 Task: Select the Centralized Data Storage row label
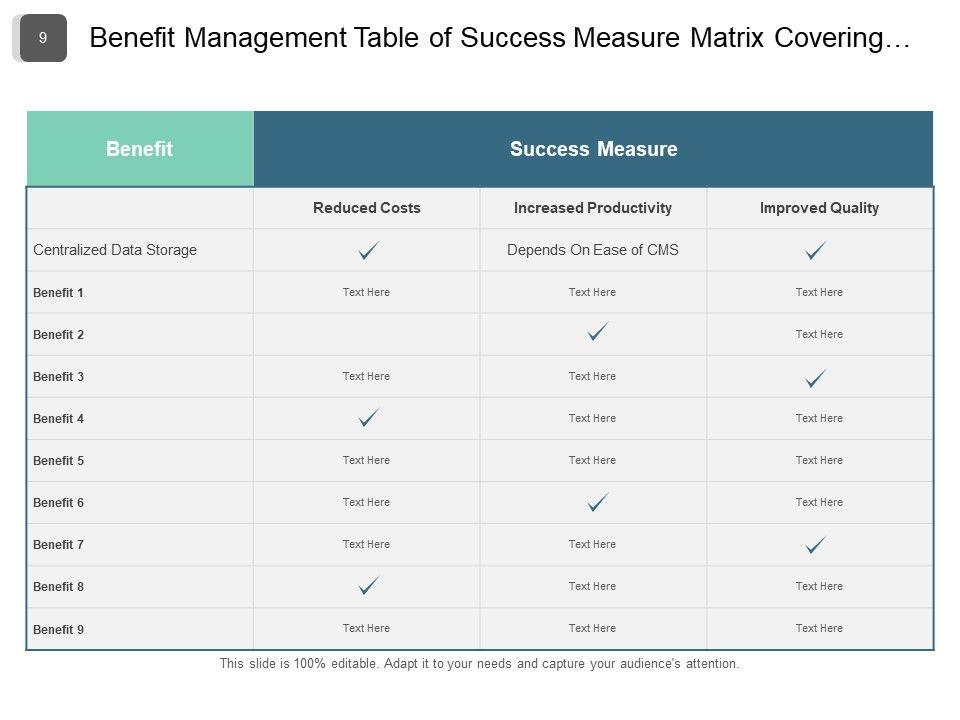tap(115, 250)
